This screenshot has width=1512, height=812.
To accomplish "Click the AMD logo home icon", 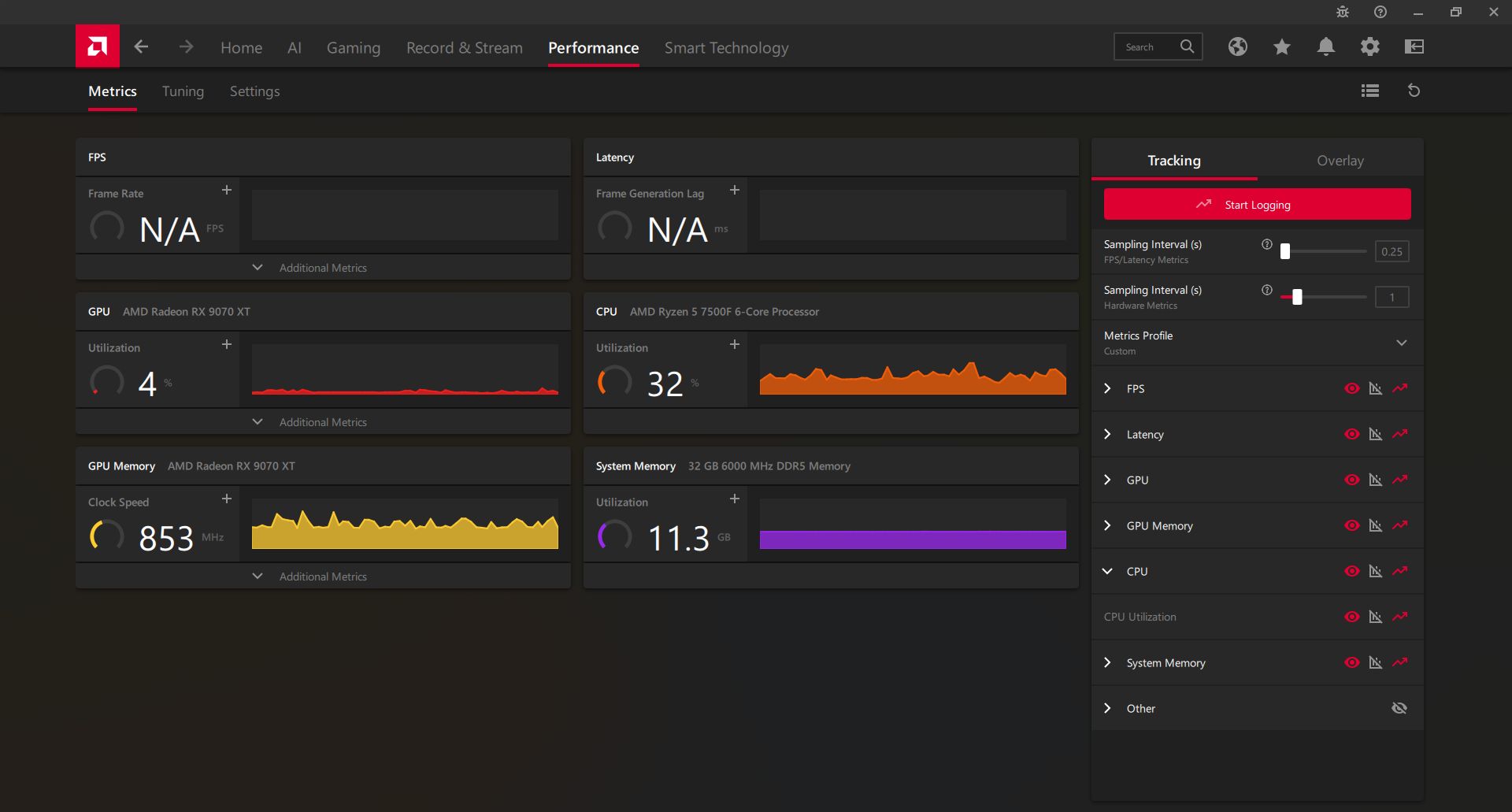I will [98, 46].
